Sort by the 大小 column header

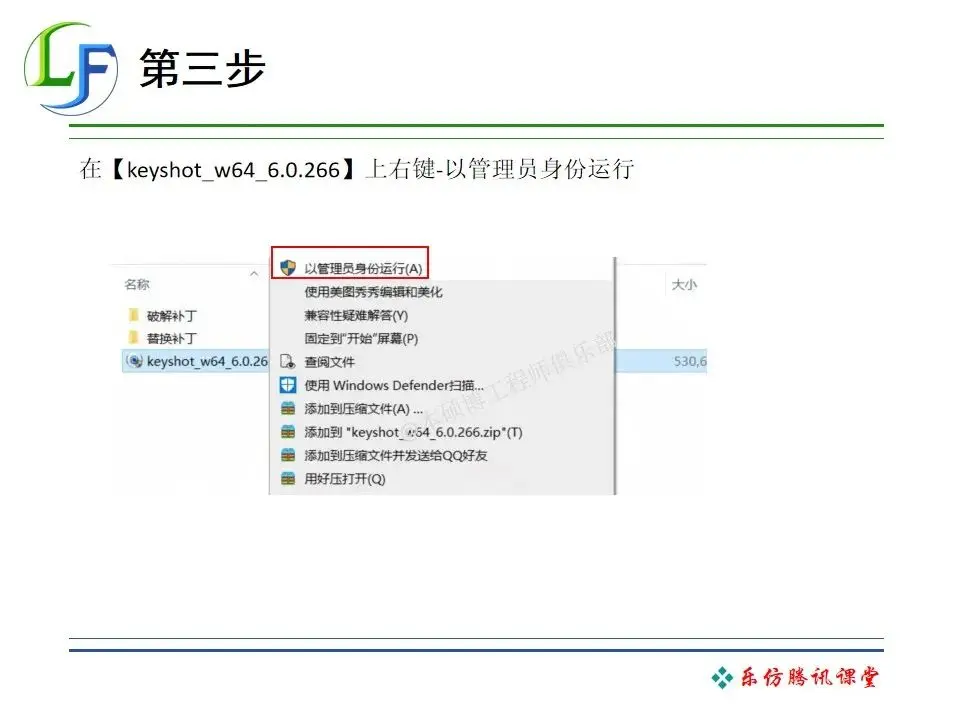[x=684, y=284]
